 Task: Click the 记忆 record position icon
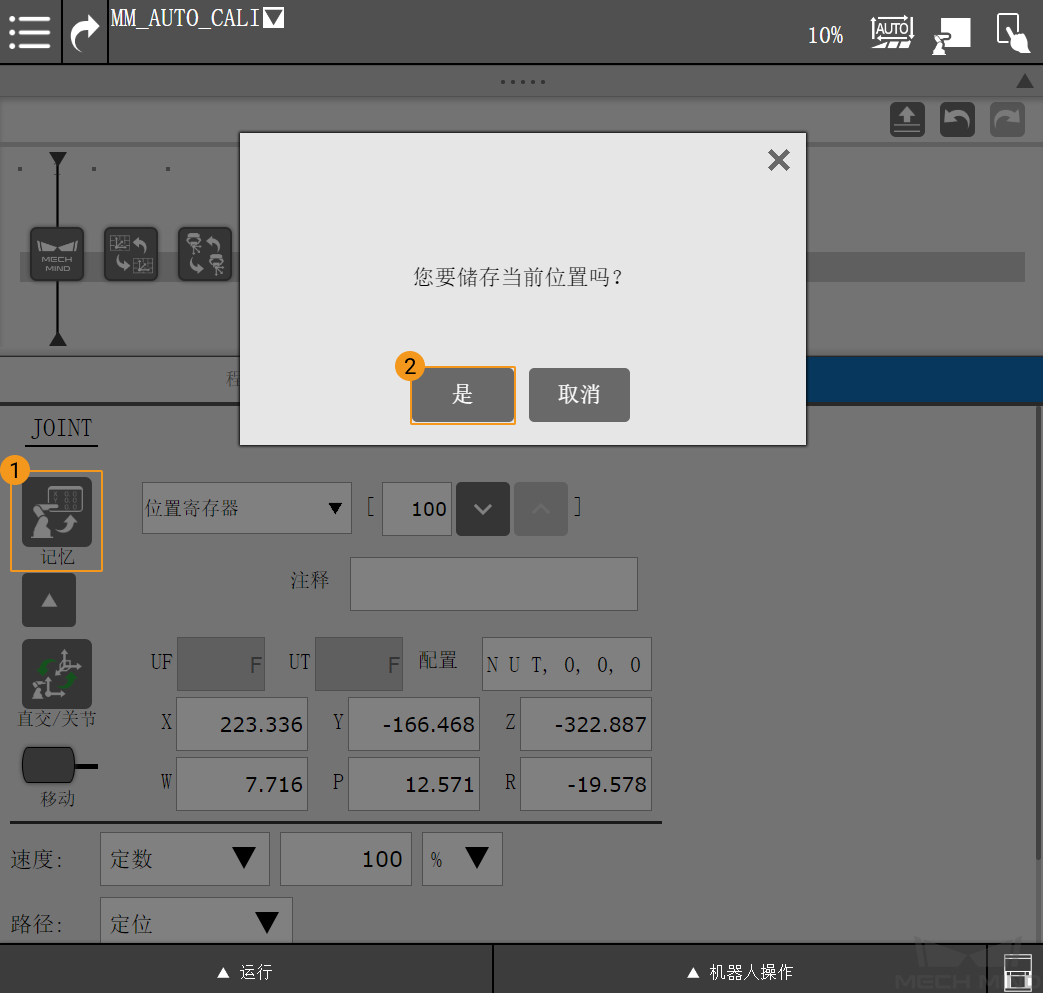(57, 513)
